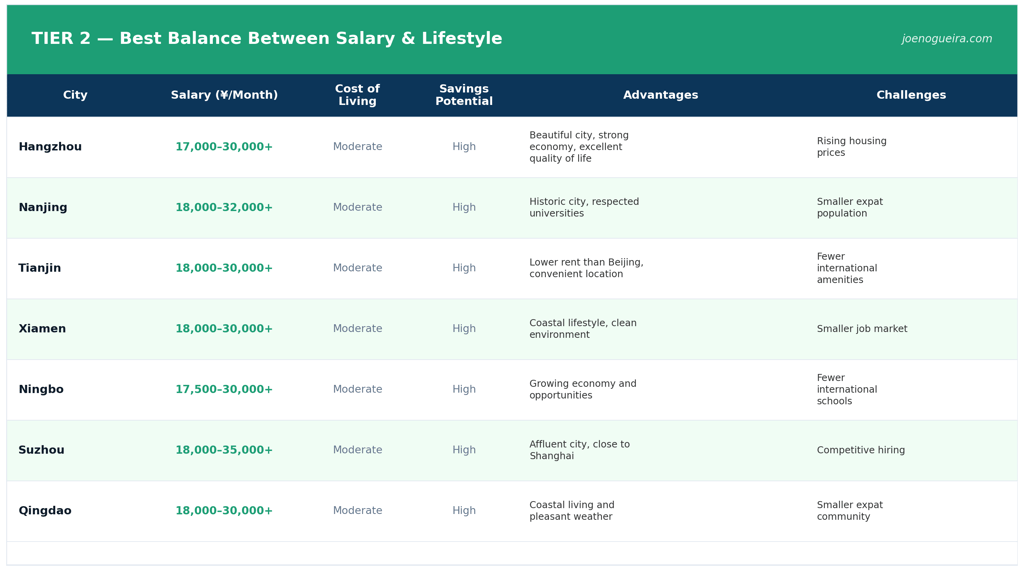Viewport: 1024px width, 574px height.
Task: Click Moderate cost of living in Qingdao row
Action: pos(357,511)
